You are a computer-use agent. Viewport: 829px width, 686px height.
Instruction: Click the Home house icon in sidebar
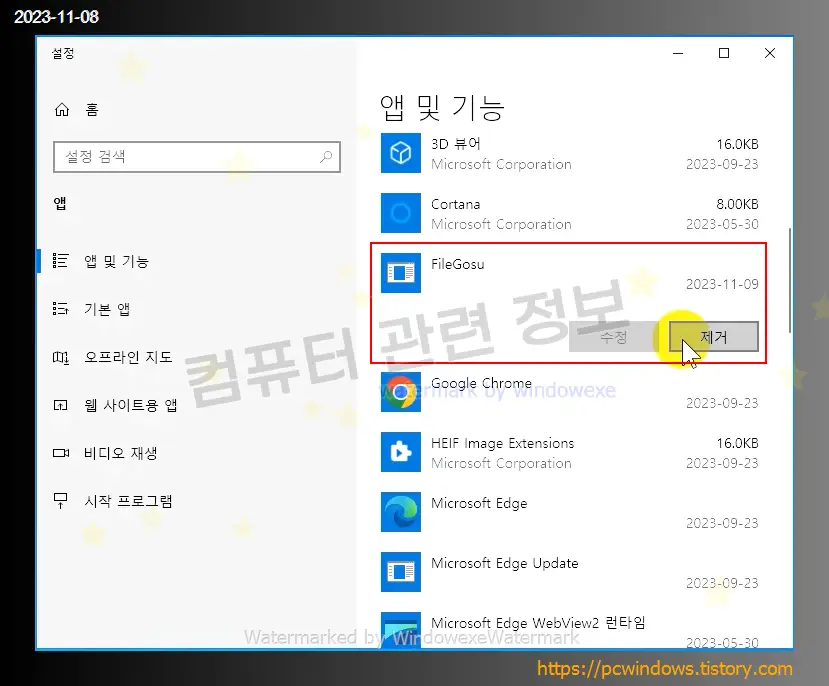[62, 109]
